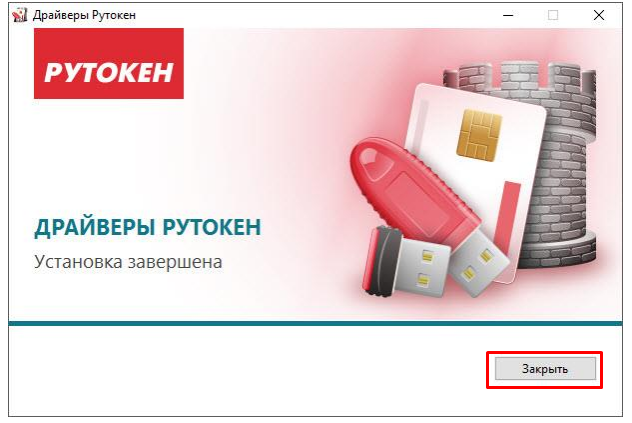This screenshot has width=632, height=423.
Task: Close the window with the X button
Action: click(599, 15)
